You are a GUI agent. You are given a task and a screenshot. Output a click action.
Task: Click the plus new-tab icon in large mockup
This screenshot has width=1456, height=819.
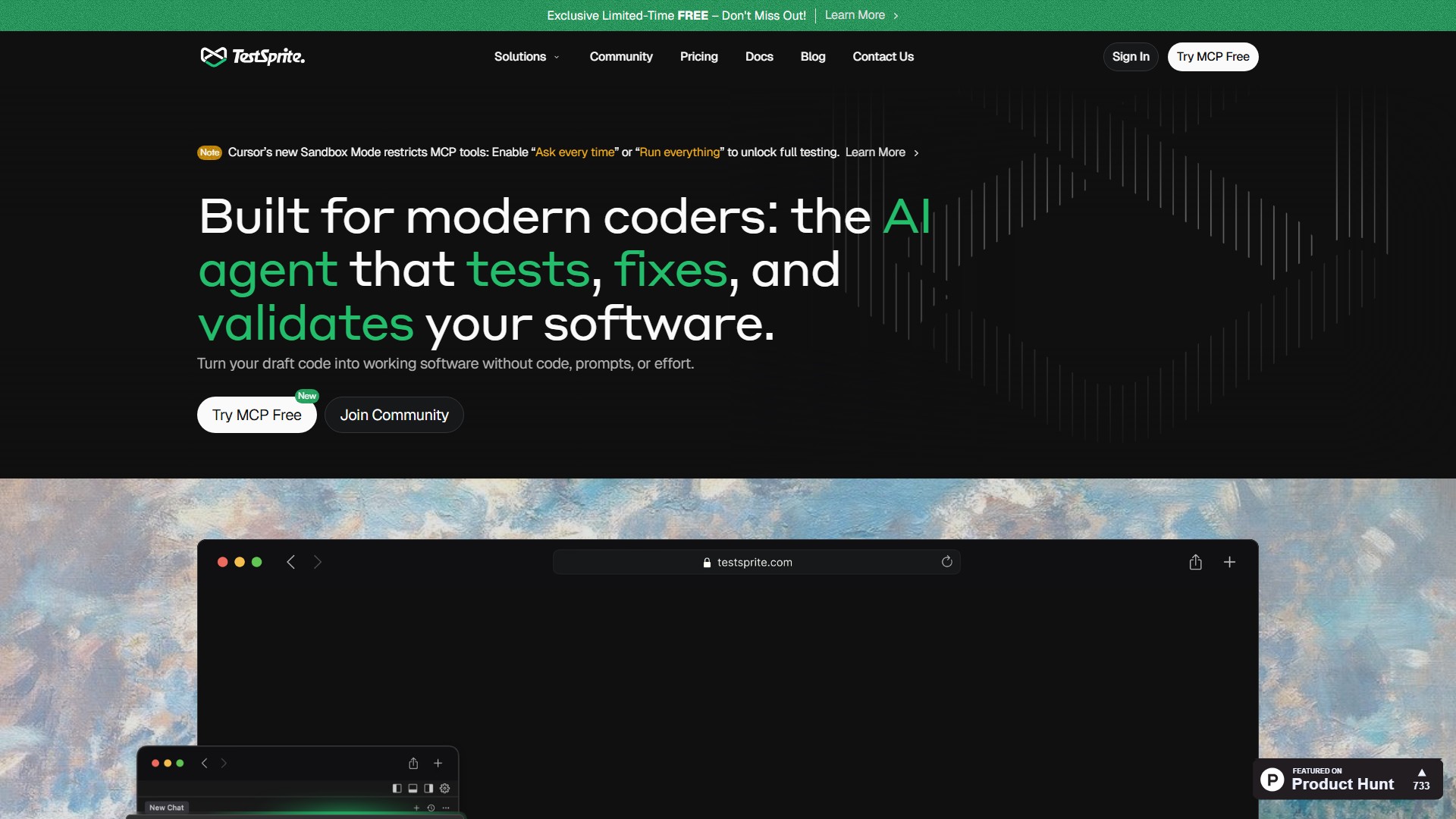point(1229,562)
